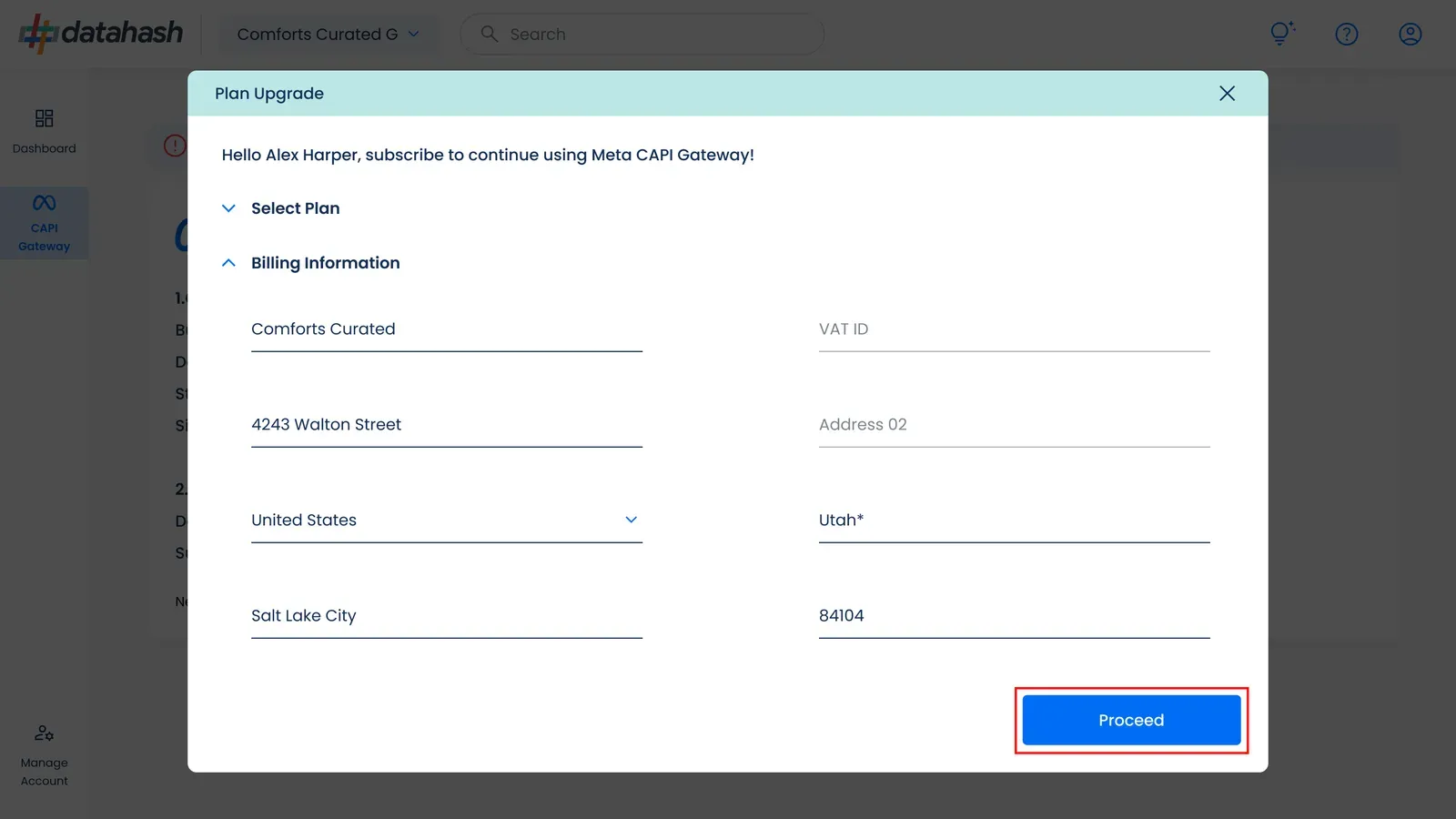Click the Proceed button
This screenshot has height=819, width=1456.
pyautogui.click(x=1131, y=720)
